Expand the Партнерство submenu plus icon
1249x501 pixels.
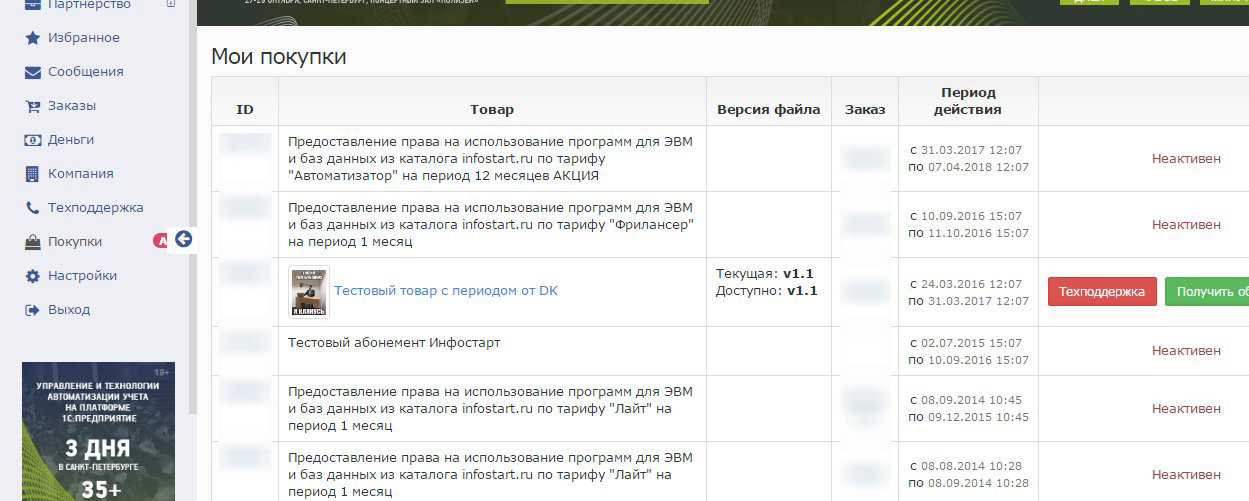(170, 4)
